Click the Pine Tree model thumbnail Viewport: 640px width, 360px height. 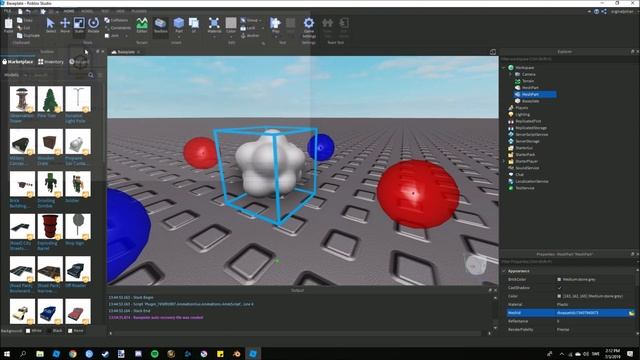coord(50,99)
